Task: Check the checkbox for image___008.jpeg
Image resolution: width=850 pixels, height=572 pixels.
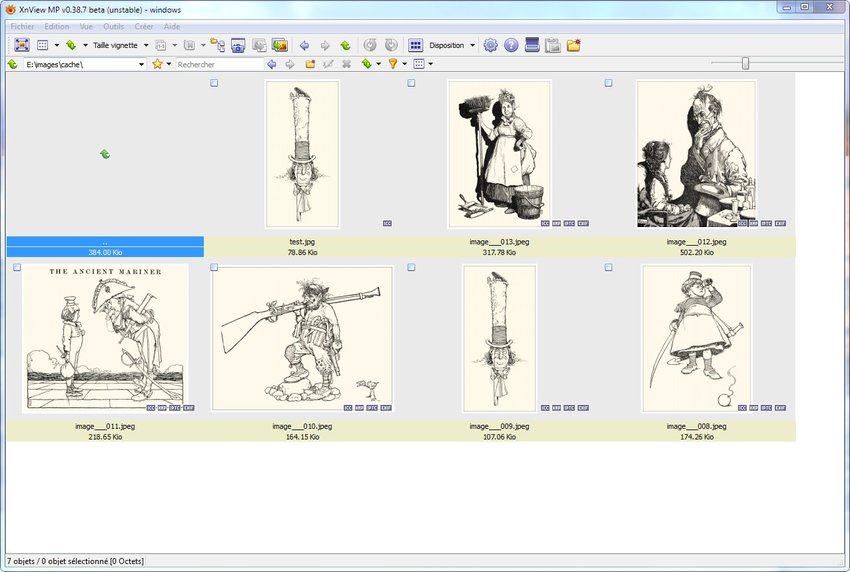Action: click(608, 267)
